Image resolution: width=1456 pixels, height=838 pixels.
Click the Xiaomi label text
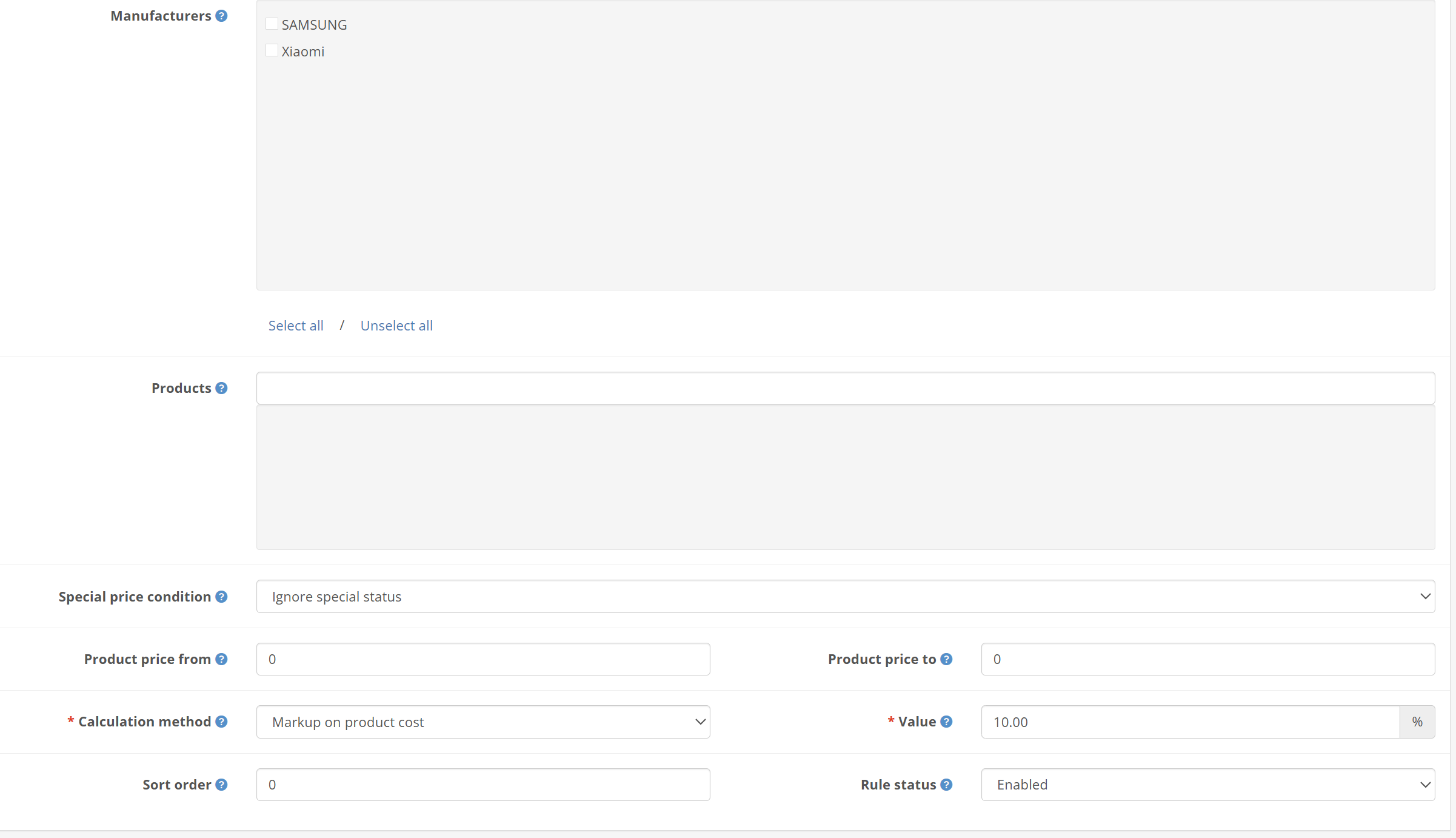pos(302,52)
